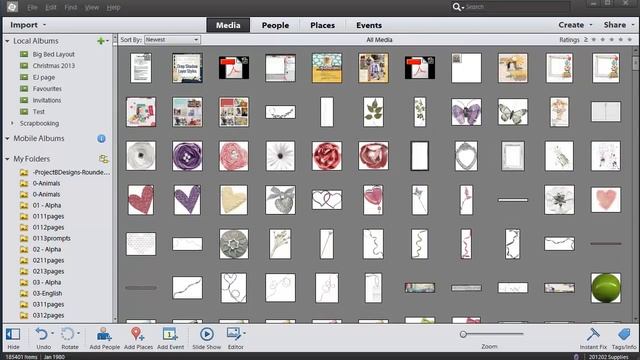Screen dimensions: 640x360
Task: Open the 03-English folder
Action: tap(47, 293)
